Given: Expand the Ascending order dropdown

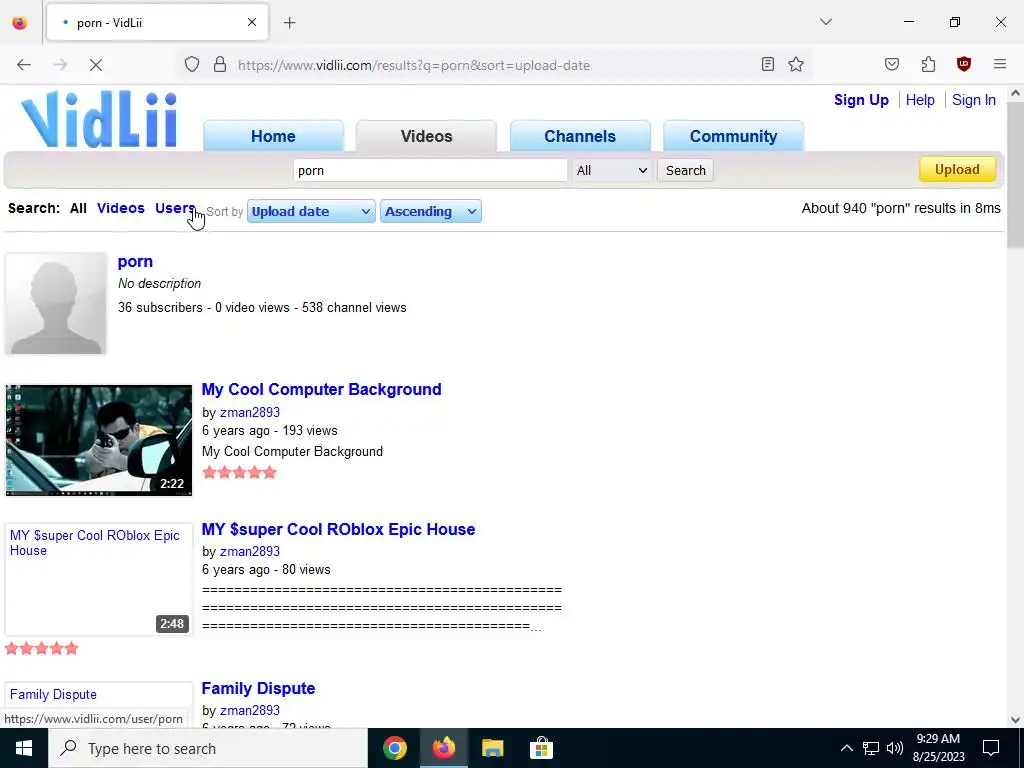Looking at the screenshot, I should tap(430, 211).
